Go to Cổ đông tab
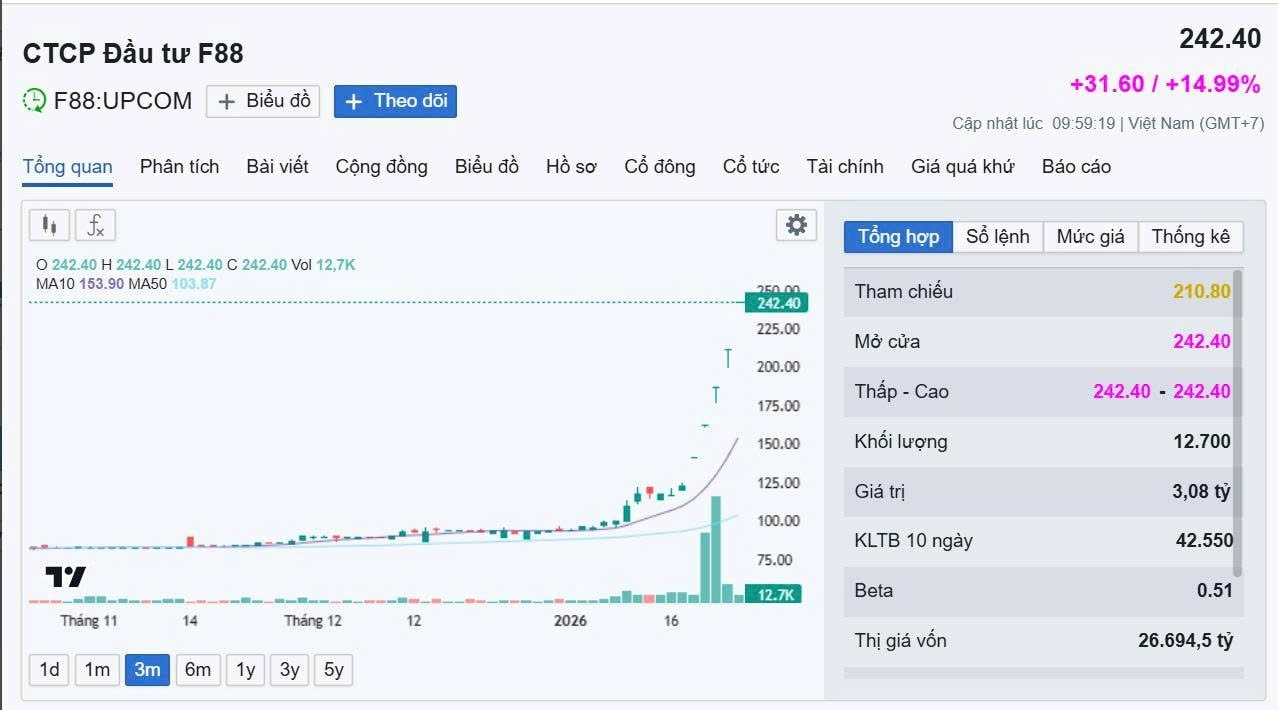The image size is (1278, 710). click(660, 167)
